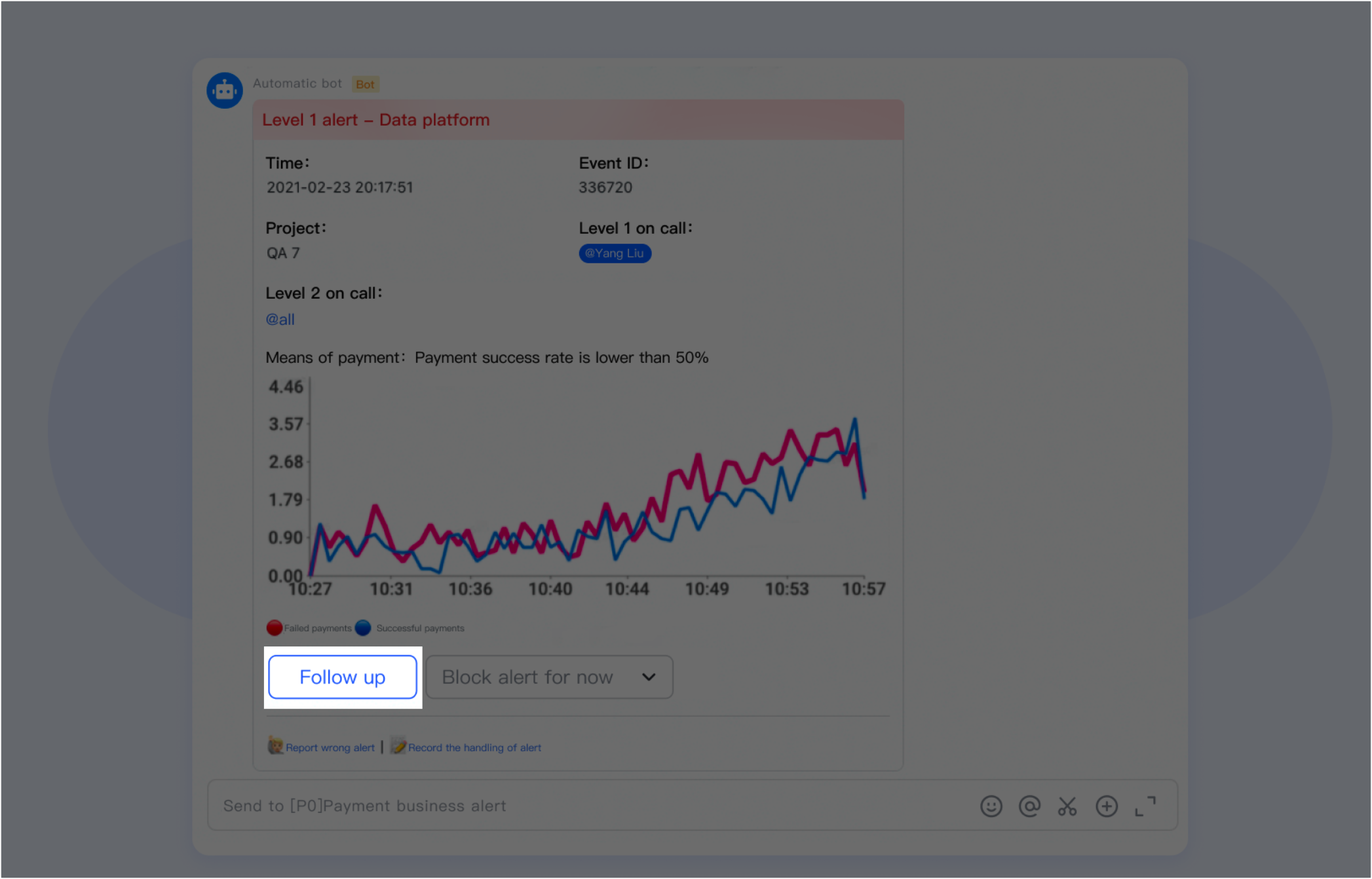Click the Report wrong alert emoji icon
1372x879 pixels.
click(276, 745)
